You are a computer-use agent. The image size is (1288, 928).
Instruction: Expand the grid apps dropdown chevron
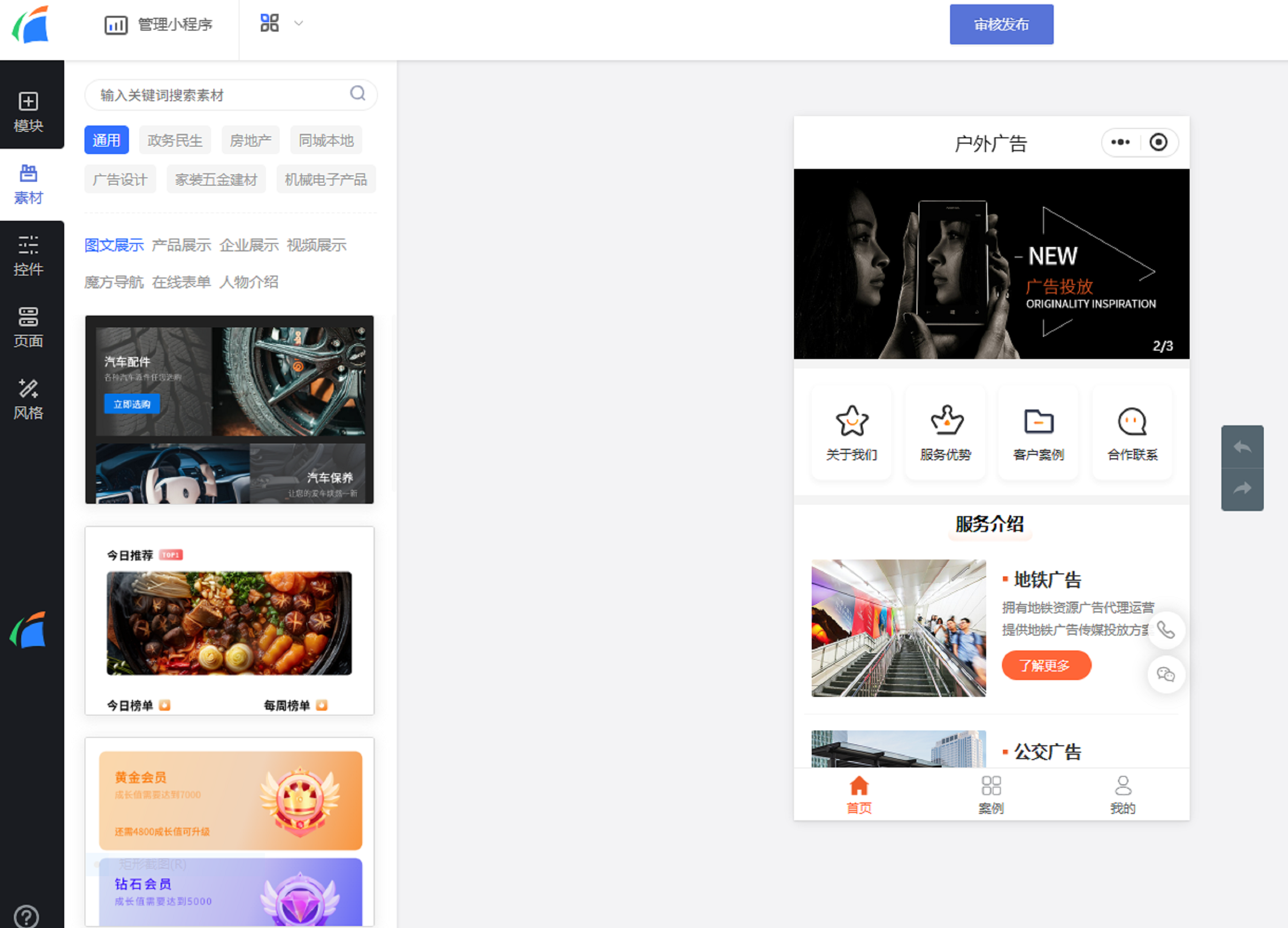[299, 23]
